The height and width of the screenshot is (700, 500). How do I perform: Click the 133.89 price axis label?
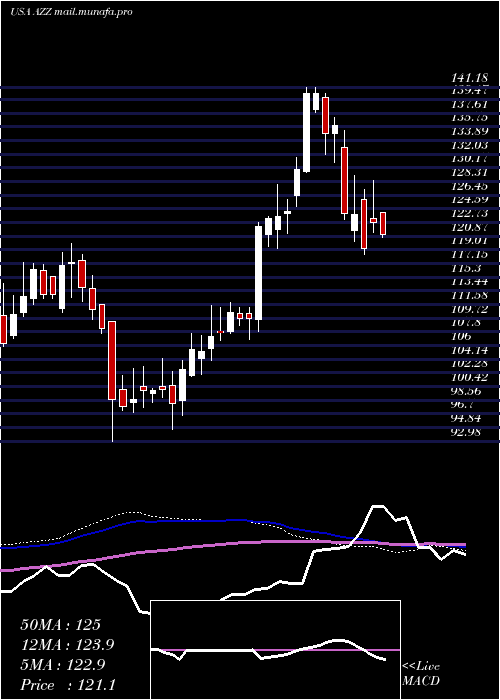470,131
